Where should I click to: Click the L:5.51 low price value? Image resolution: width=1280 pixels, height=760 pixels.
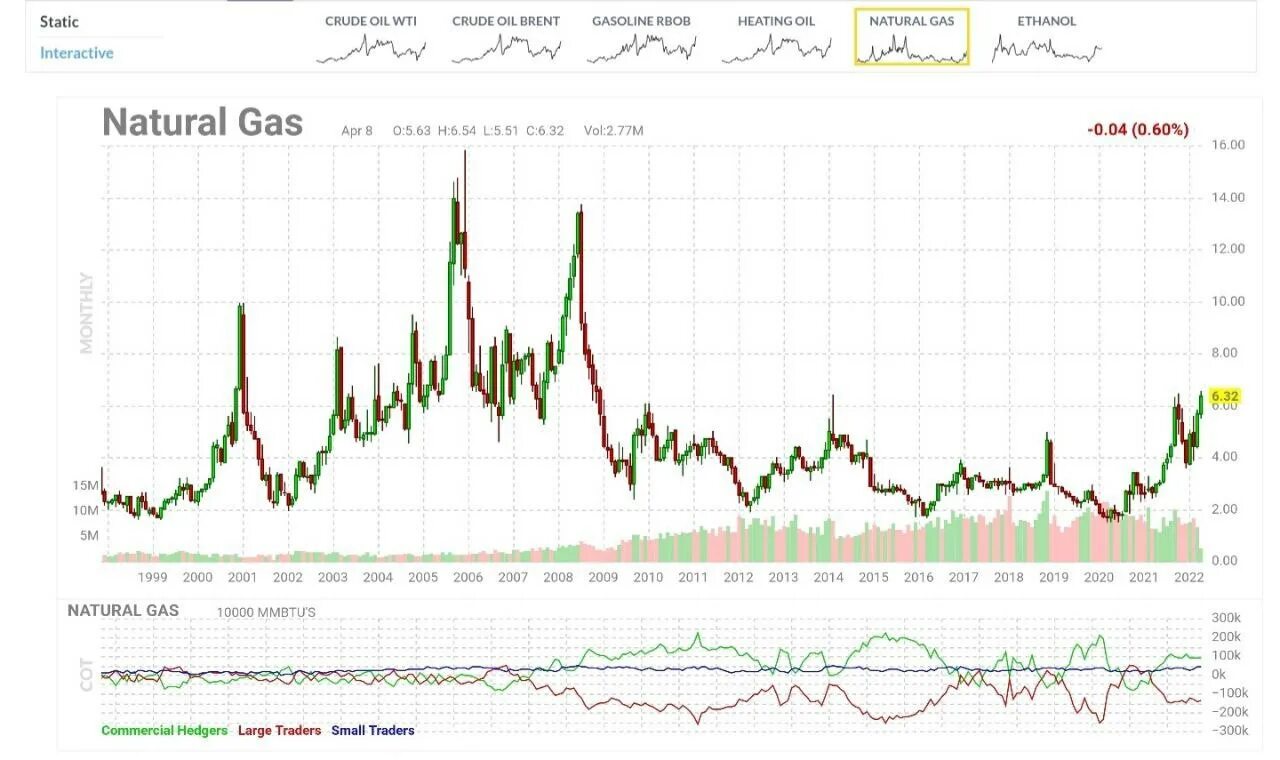(x=500, y=131)
